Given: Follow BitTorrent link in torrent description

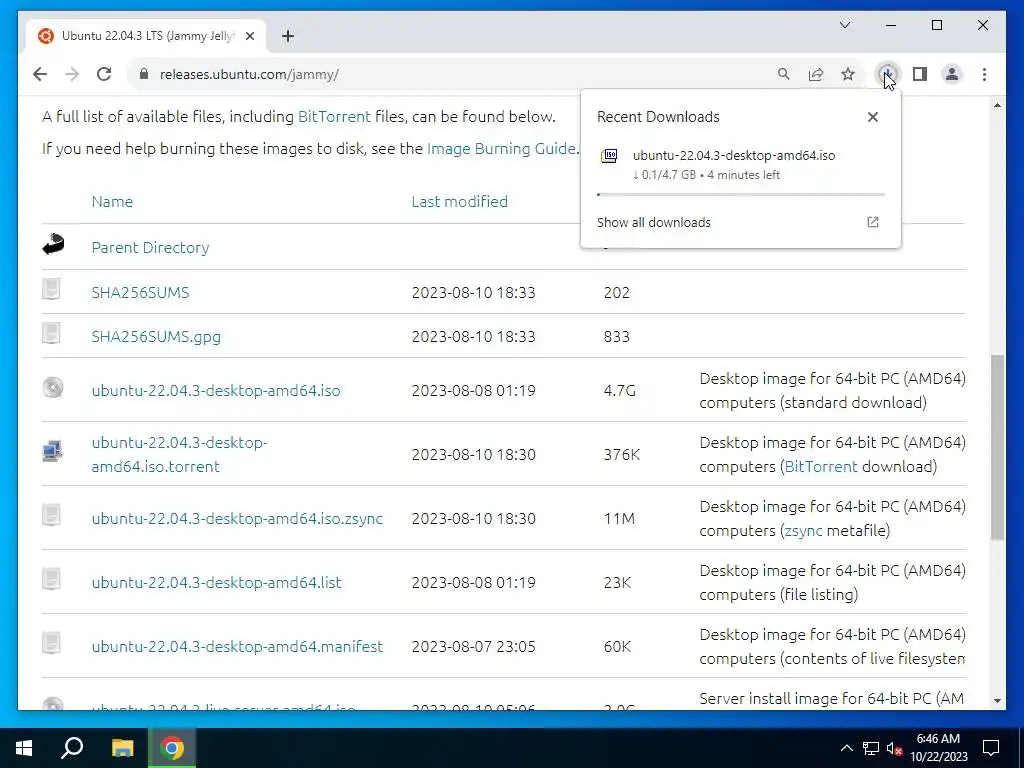Looking at the screenshot, I should pyautogui.click(x=820, y=467).
